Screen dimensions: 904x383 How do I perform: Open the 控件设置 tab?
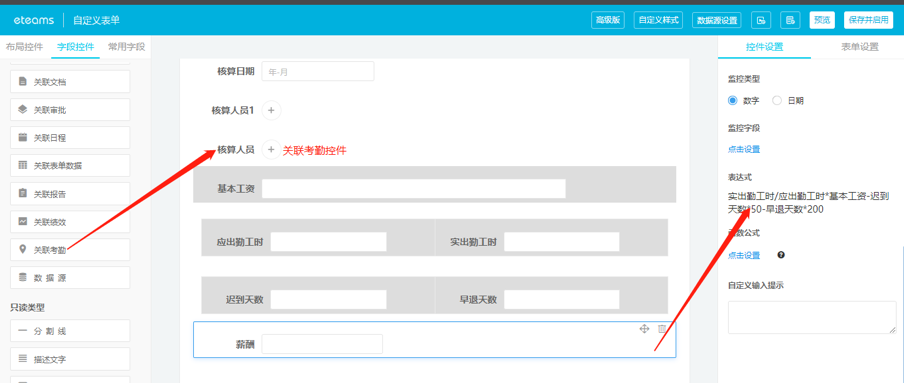(x=764, y=47)
